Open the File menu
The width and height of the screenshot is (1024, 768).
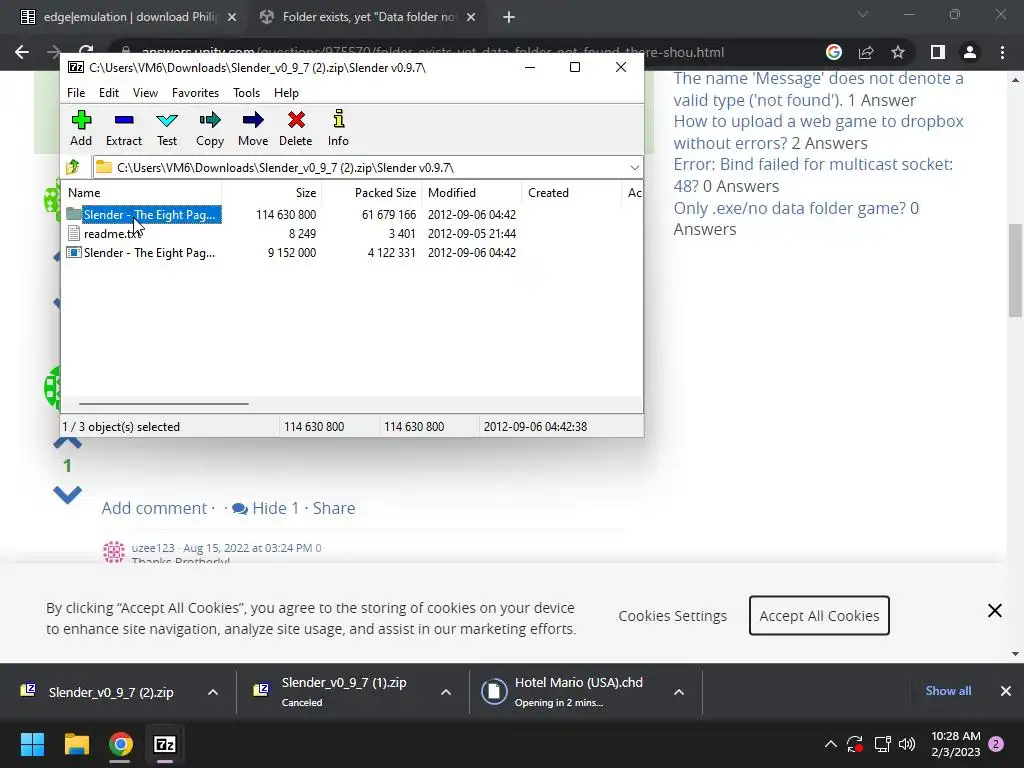point(76,93)
